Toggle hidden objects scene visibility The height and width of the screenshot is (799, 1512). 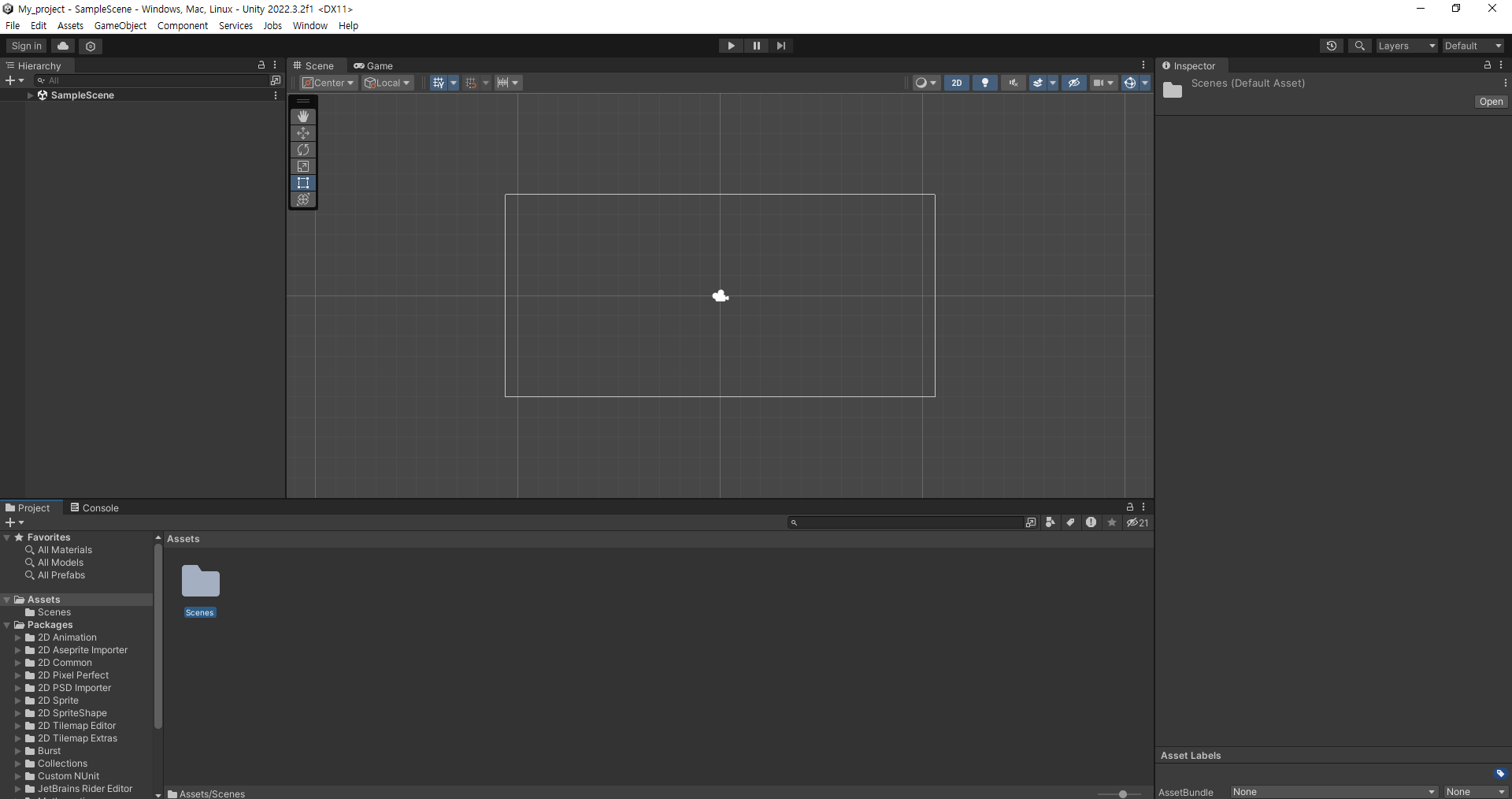pos(1074,83)
